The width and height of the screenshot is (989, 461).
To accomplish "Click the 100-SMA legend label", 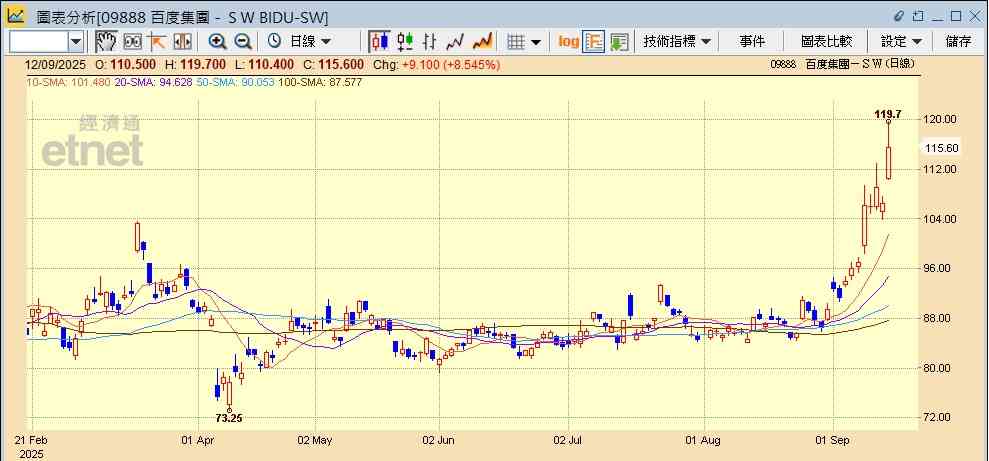I will [x=320, y=82].
